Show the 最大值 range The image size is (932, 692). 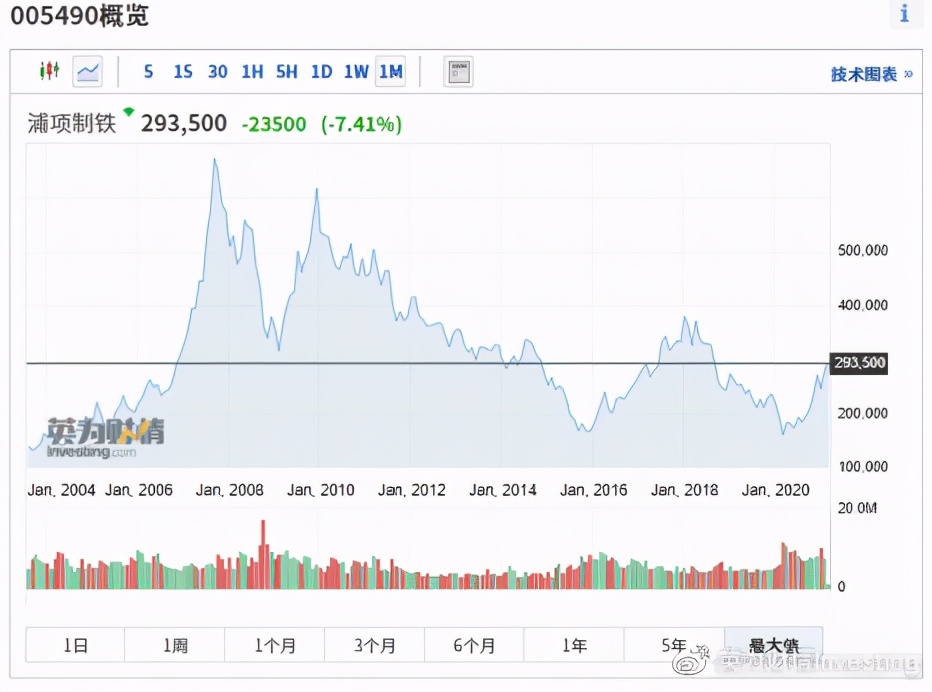click(774, 644)
